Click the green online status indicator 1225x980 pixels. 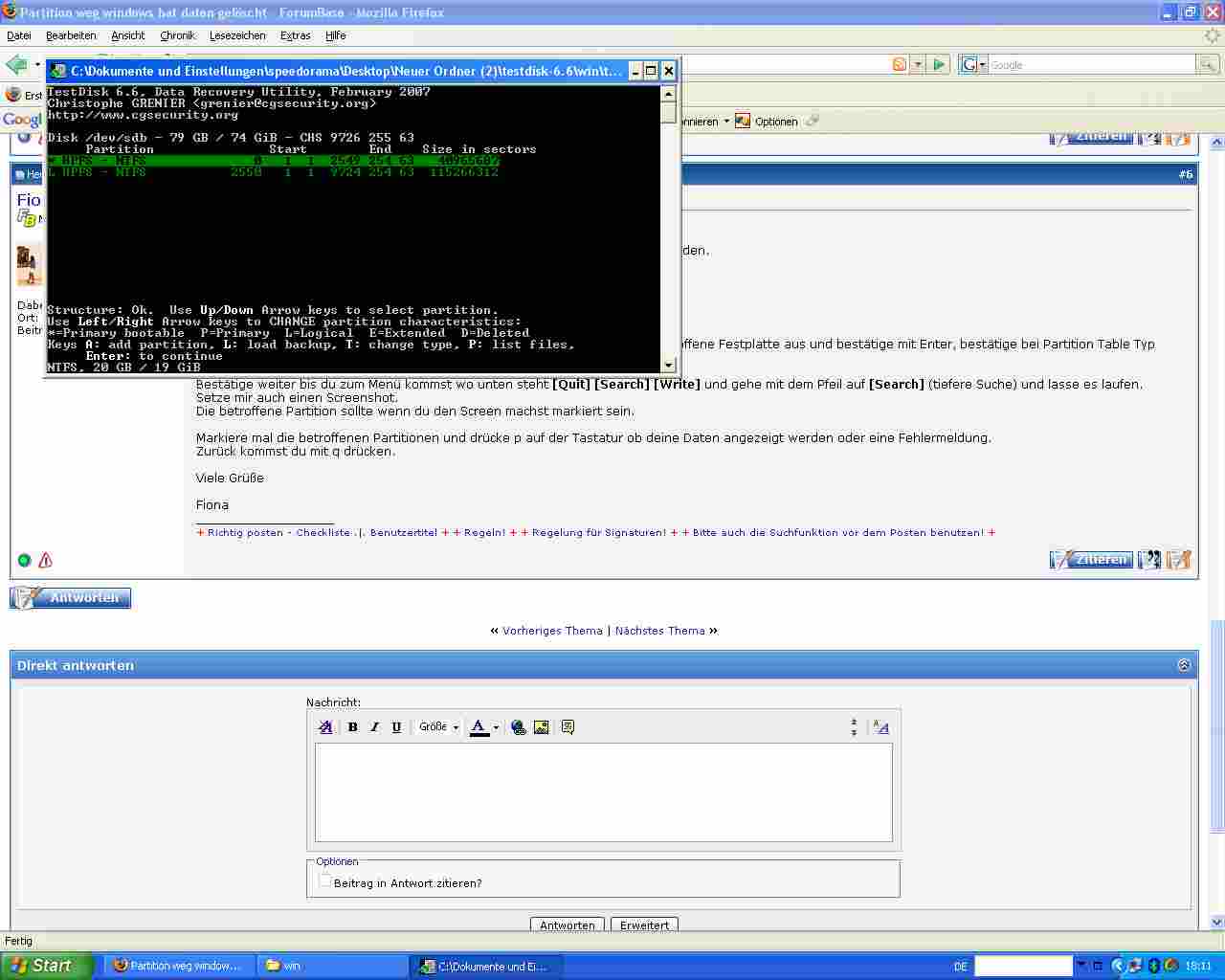[x=24, y=561]
